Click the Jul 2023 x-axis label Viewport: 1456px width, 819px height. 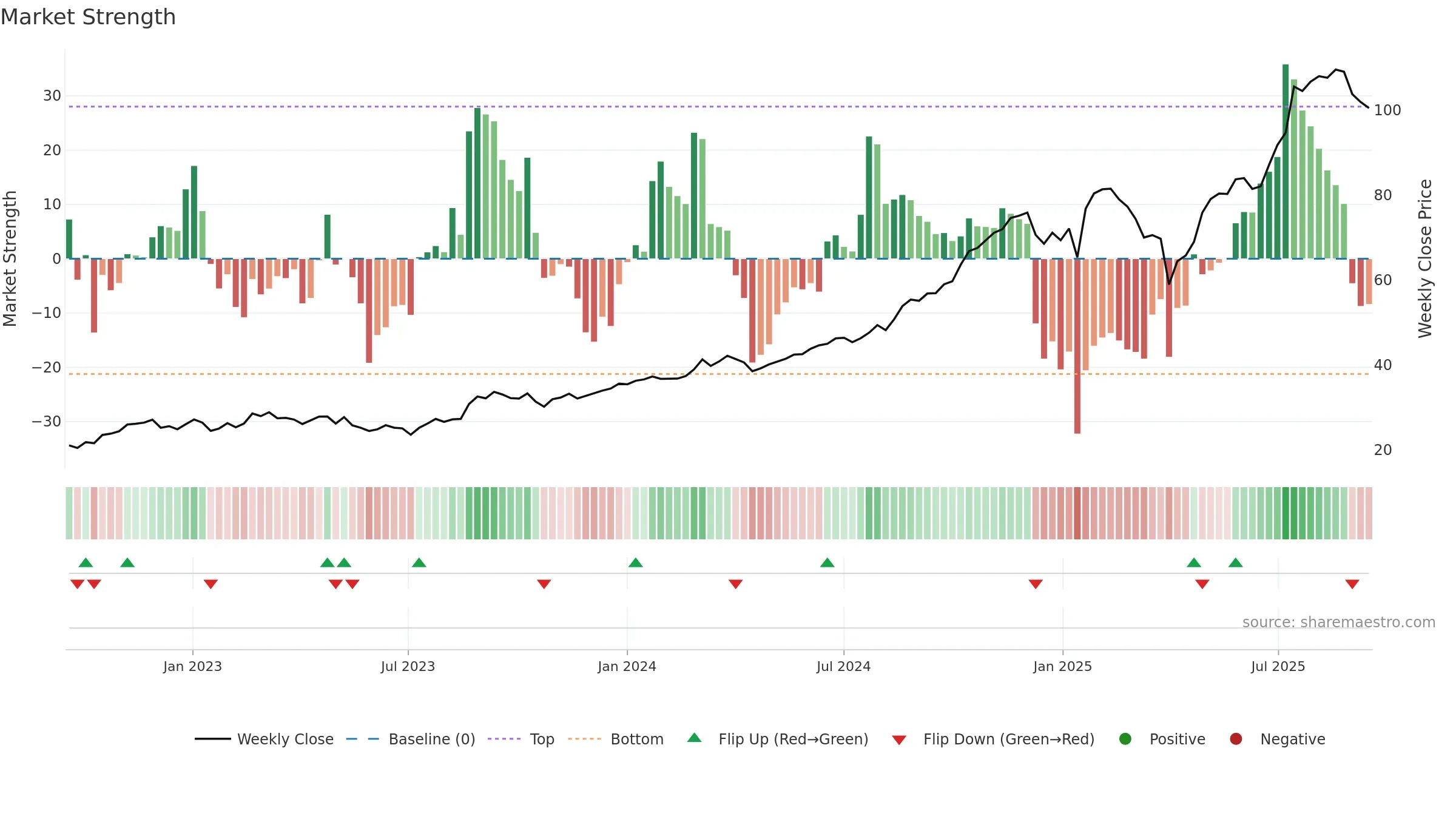[x=408, y=666]
